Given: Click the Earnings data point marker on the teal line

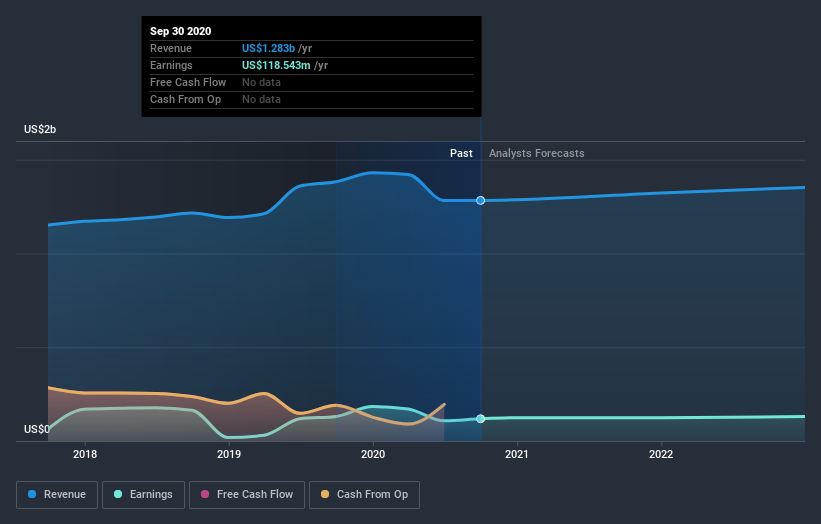Looking at the screenshot, I should click(480, 419).
